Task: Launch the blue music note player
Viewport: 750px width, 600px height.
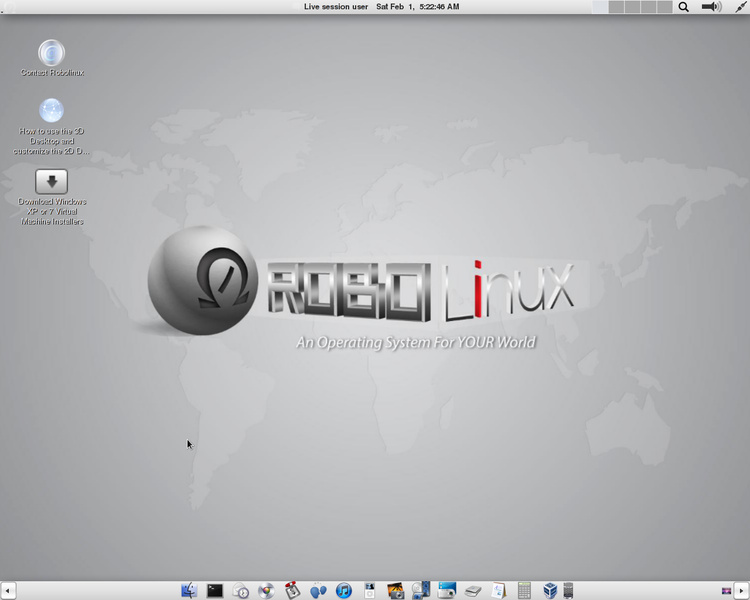Action: [344, 591]
